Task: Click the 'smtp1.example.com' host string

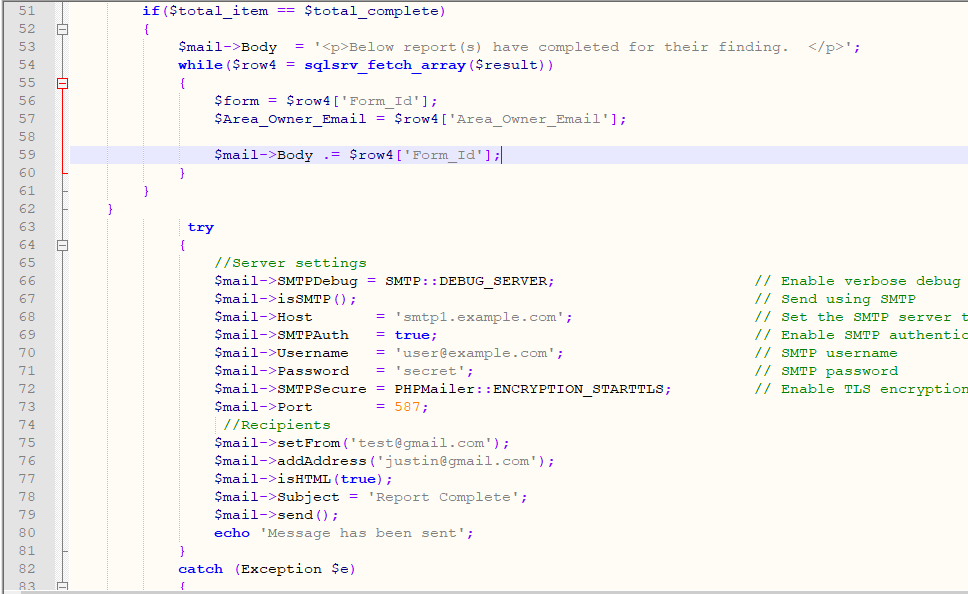Action: tap(480, 317)
